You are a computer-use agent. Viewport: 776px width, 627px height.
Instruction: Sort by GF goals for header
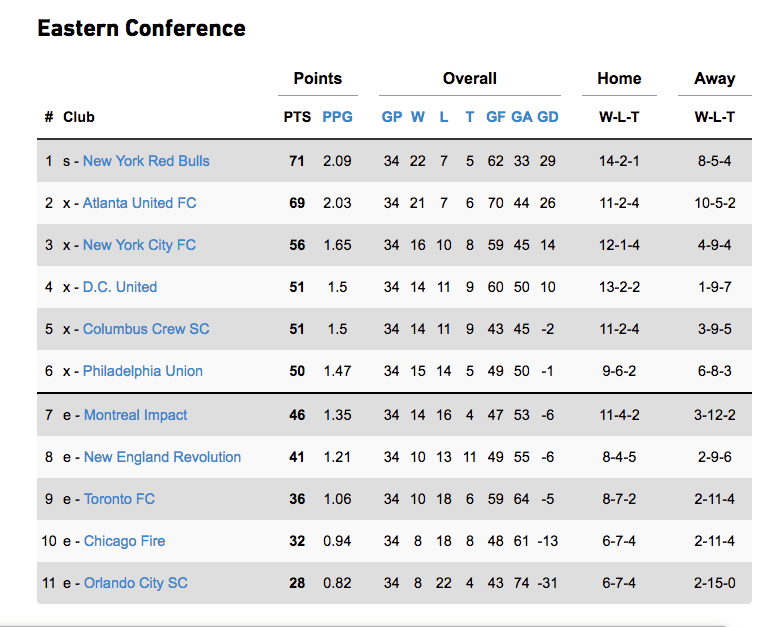496,117
